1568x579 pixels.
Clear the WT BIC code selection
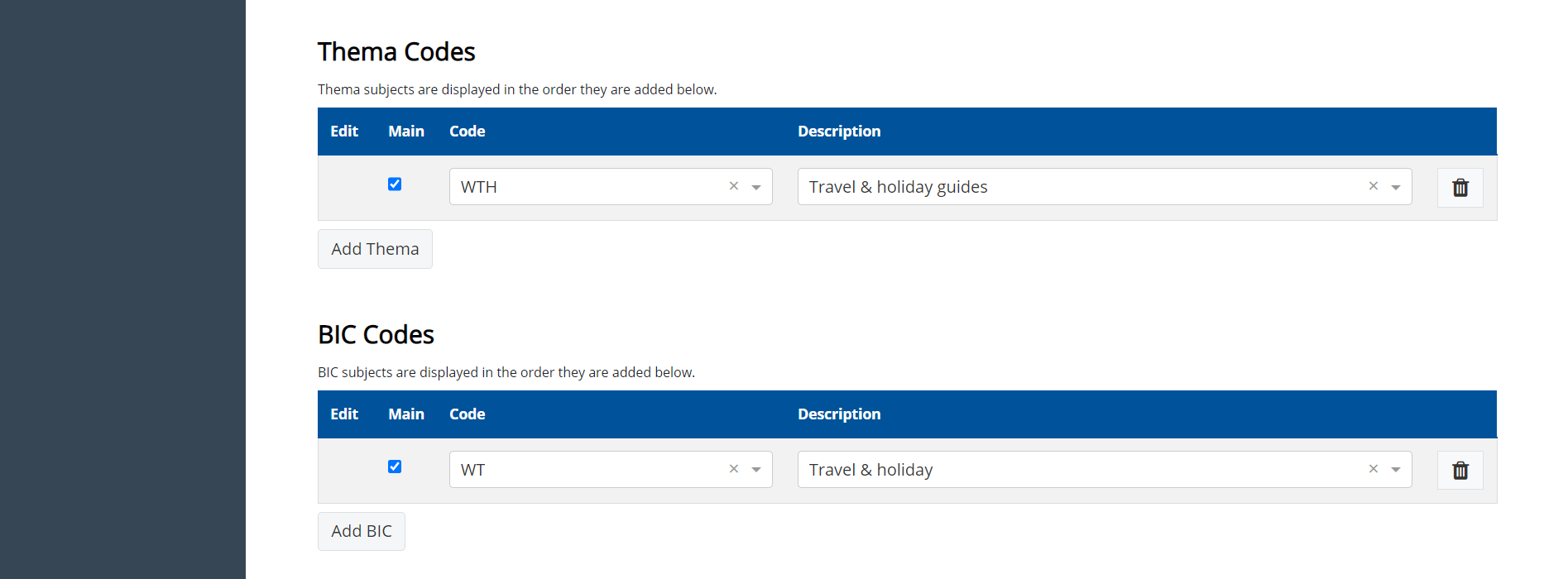[x=733, y=469]
